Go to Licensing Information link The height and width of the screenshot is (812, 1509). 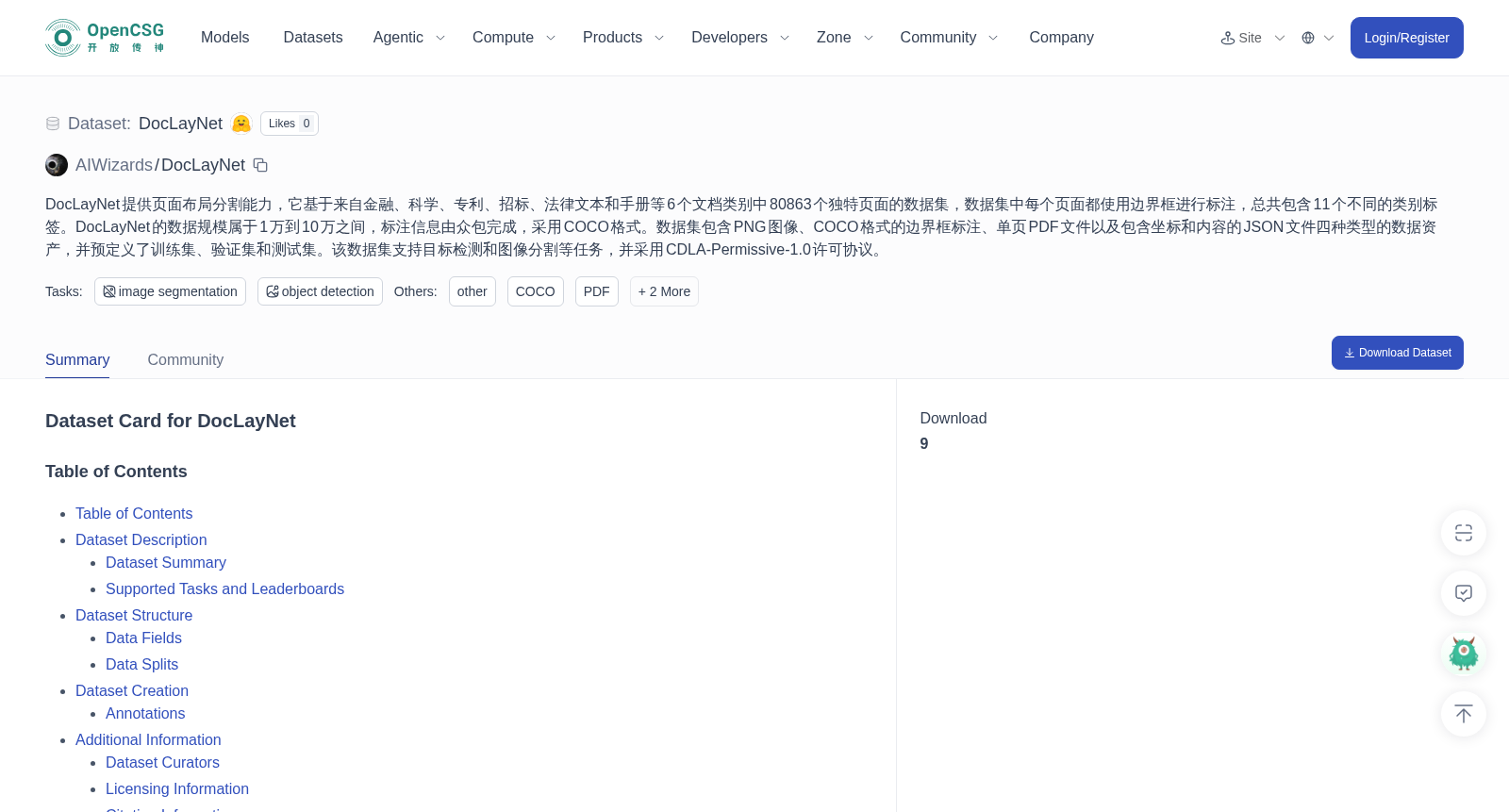pyautogui.click(x=177, y=789)
